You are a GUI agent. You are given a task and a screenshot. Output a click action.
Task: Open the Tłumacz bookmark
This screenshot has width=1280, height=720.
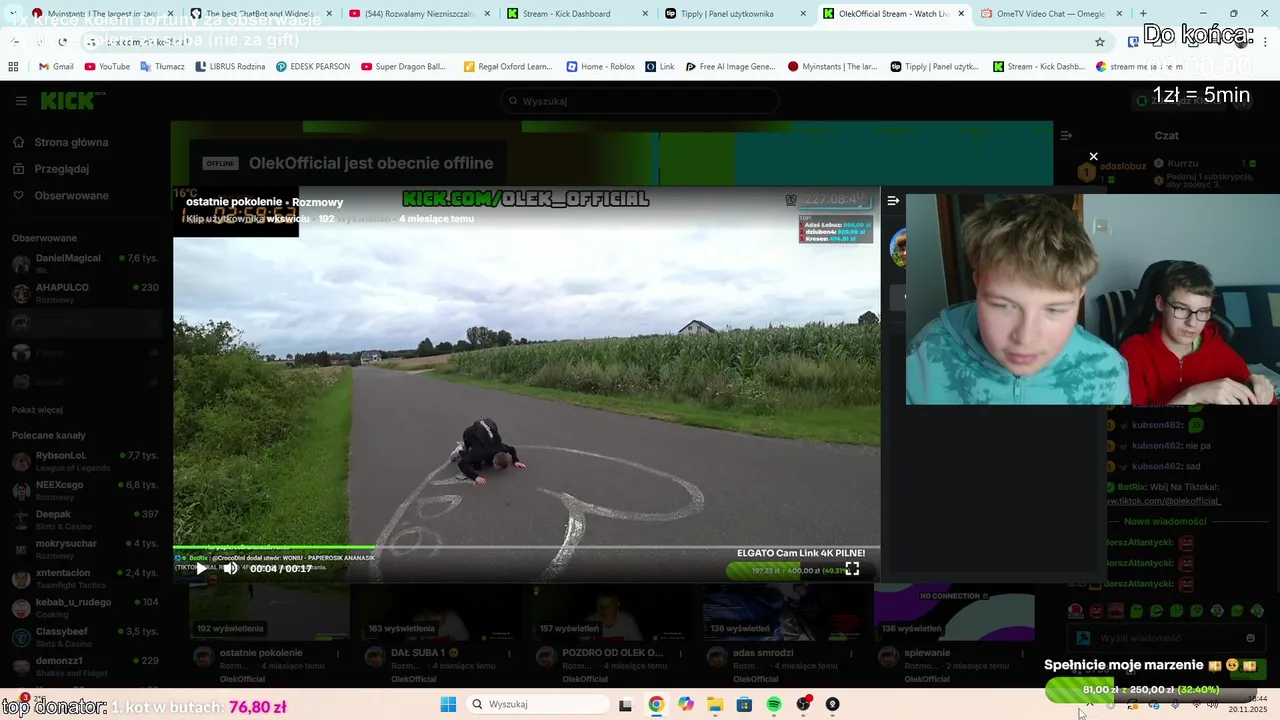(x=162, y=66)
